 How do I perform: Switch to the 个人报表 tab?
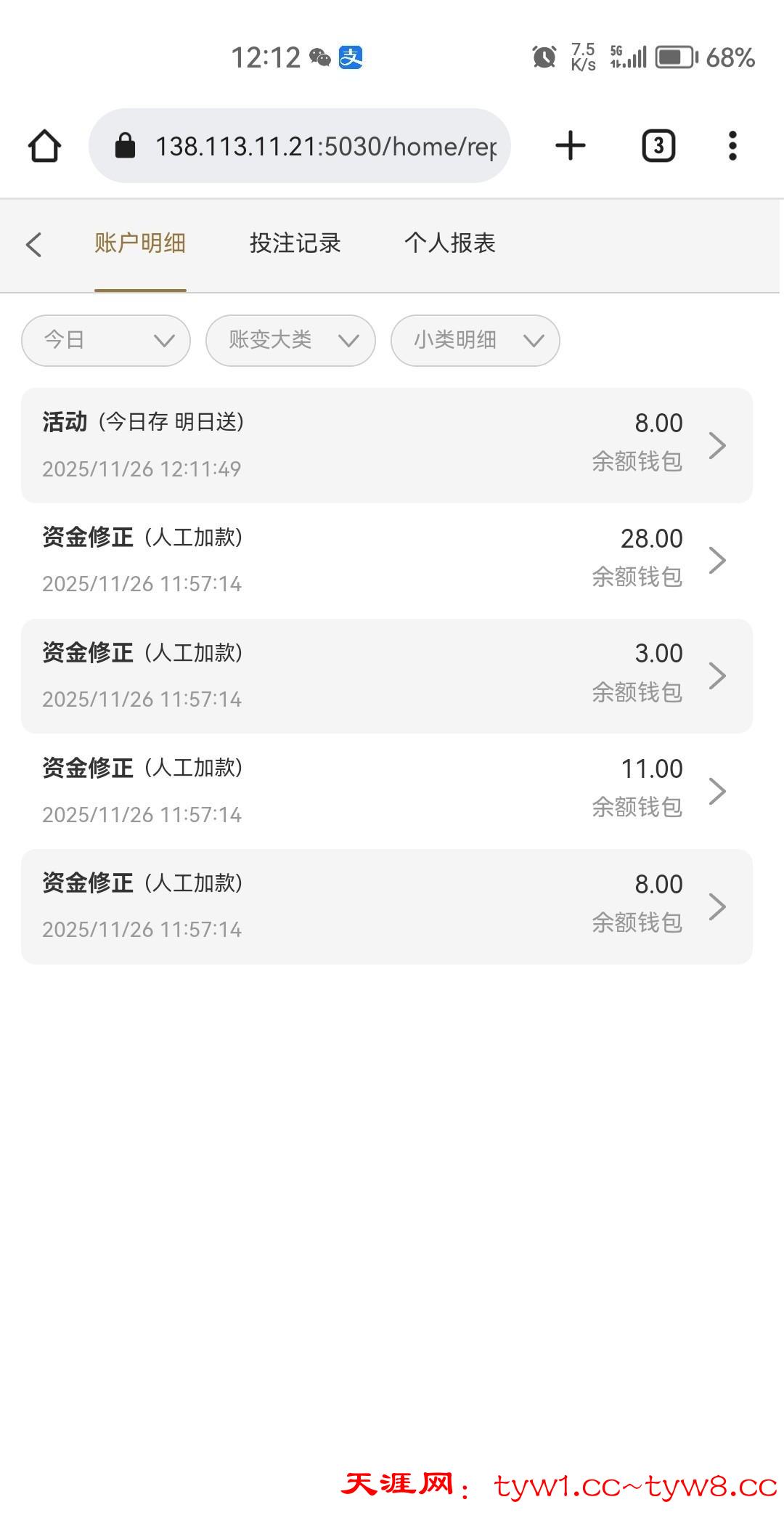click(449, 243)
